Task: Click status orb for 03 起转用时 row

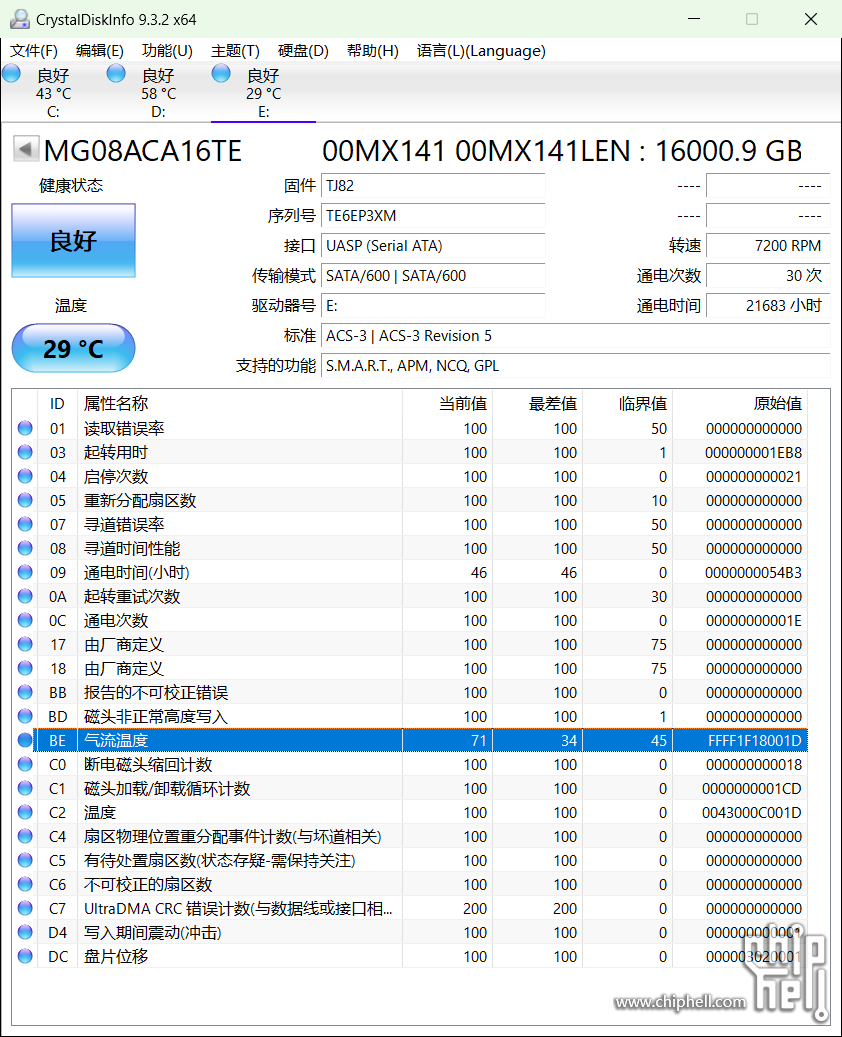Action: pyautogui.click(x=25, y=452)
